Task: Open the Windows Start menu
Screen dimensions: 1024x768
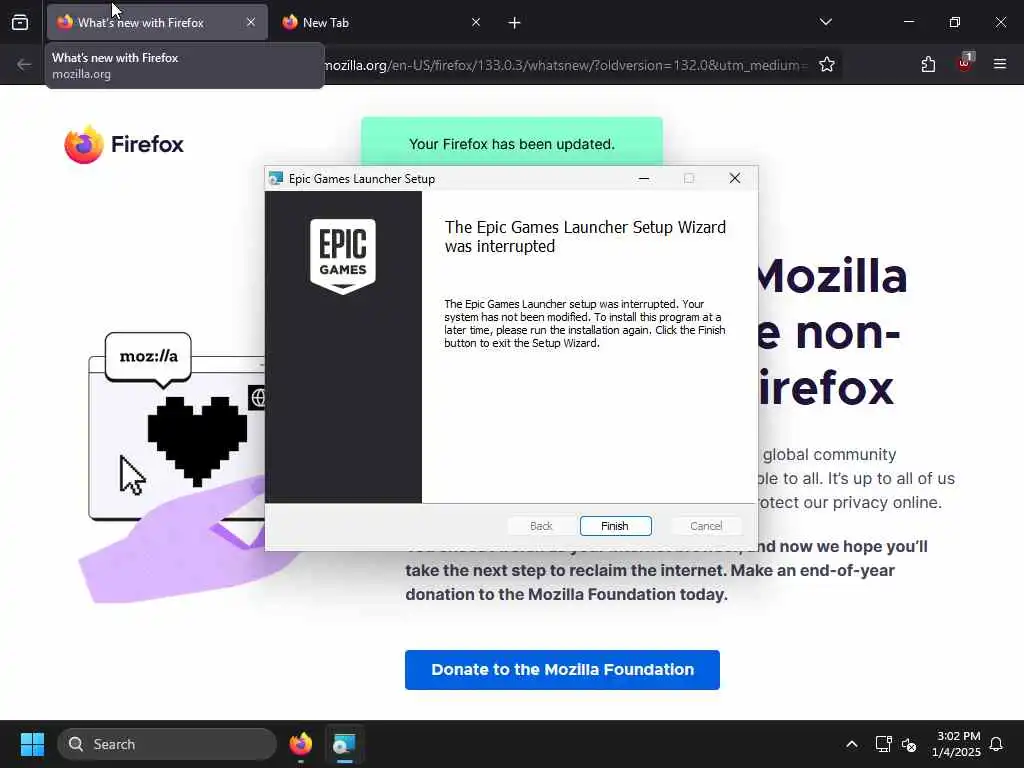Action: click(x=32, y=744)
